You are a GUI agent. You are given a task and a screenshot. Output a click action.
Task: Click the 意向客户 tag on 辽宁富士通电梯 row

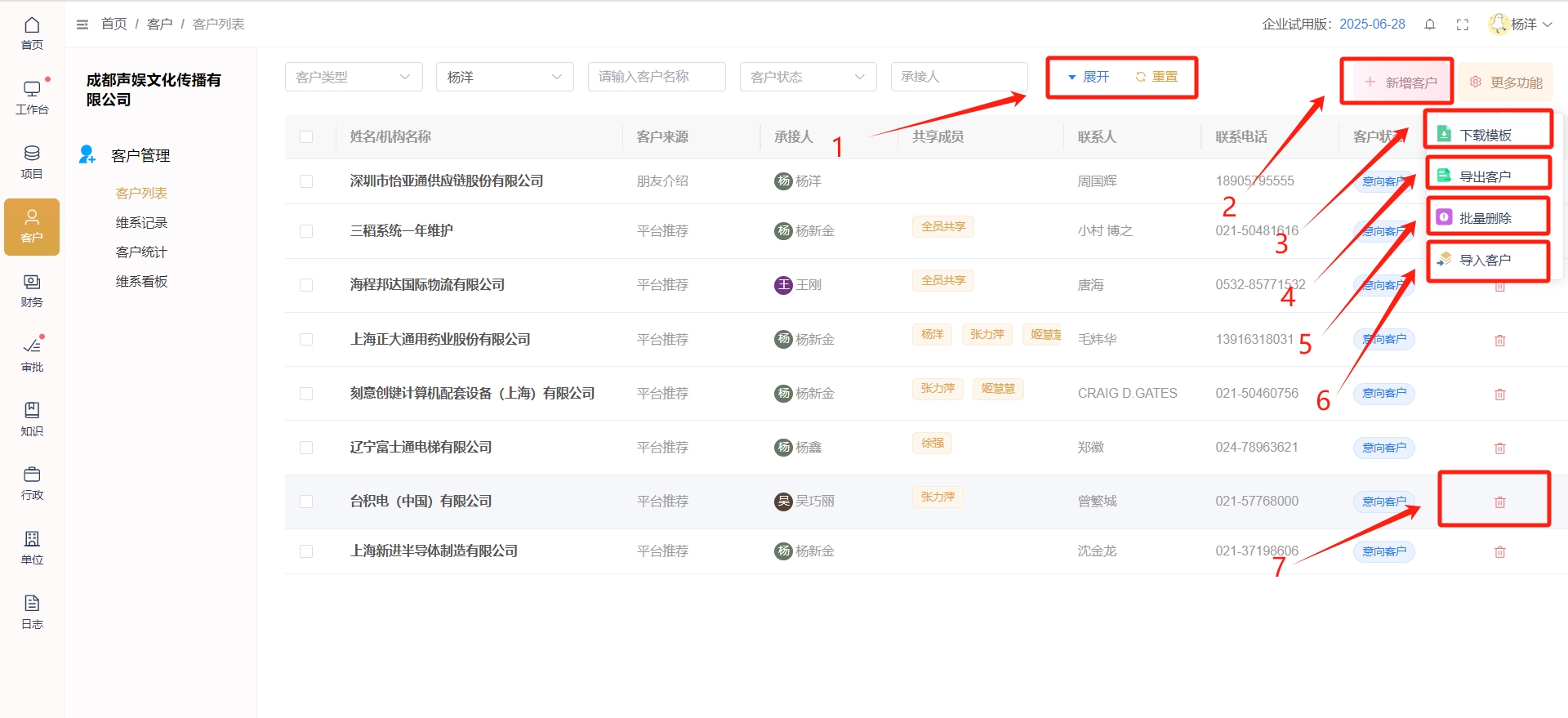1384,448
